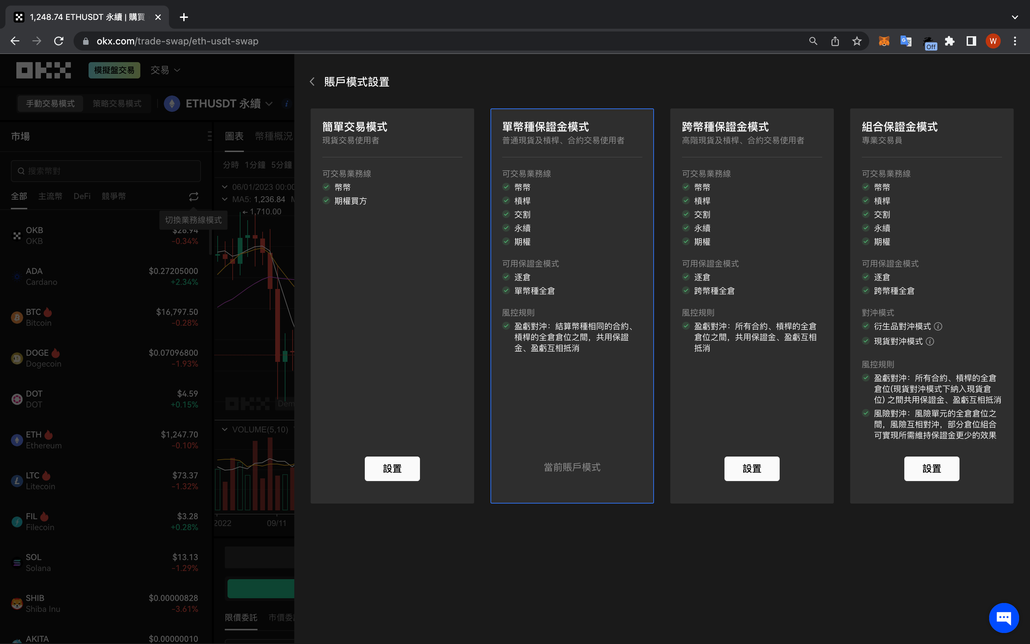The image size is (1030, 644).
Task: Click the site lock icon
Action: pyautogui.click(x=85, y=41)
